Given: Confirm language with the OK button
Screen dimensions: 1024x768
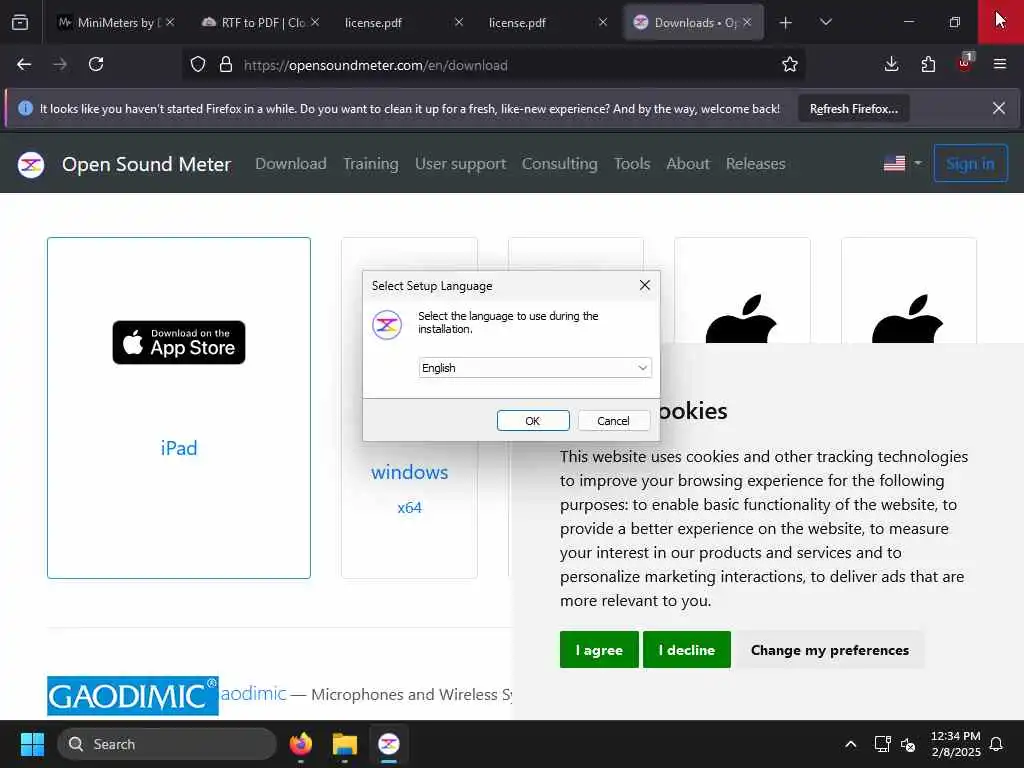Looking at the screenshot, I should (533, 421).
